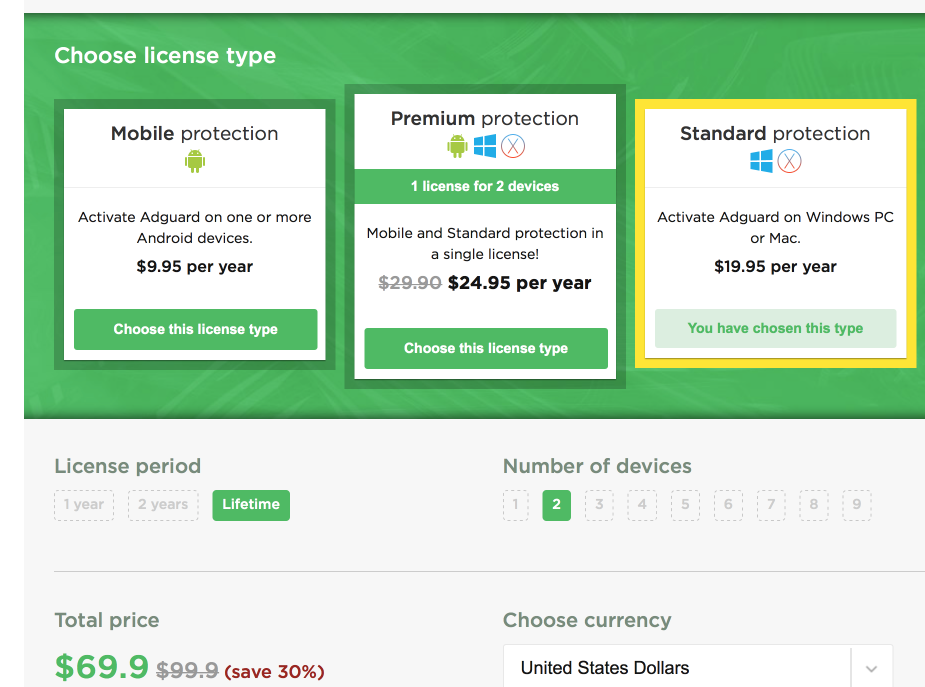Click the Android icon under Premium protection
Image resolution: width=925 pixels, height=687 pixels.
pyautogui.click(x=457, y=146)
